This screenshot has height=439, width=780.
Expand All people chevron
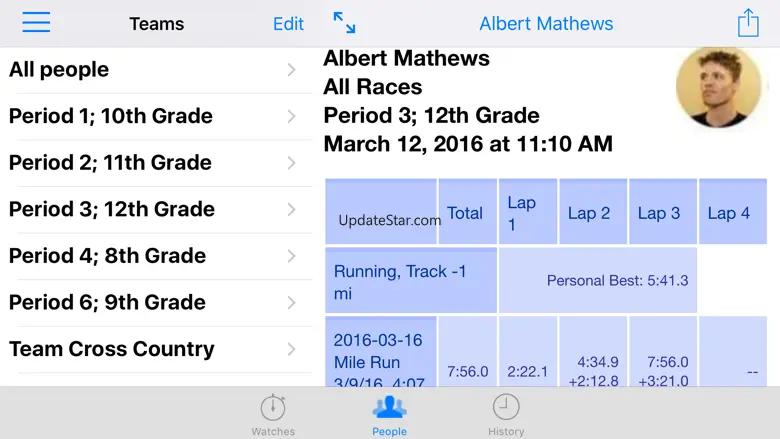(x=292, y=70)
